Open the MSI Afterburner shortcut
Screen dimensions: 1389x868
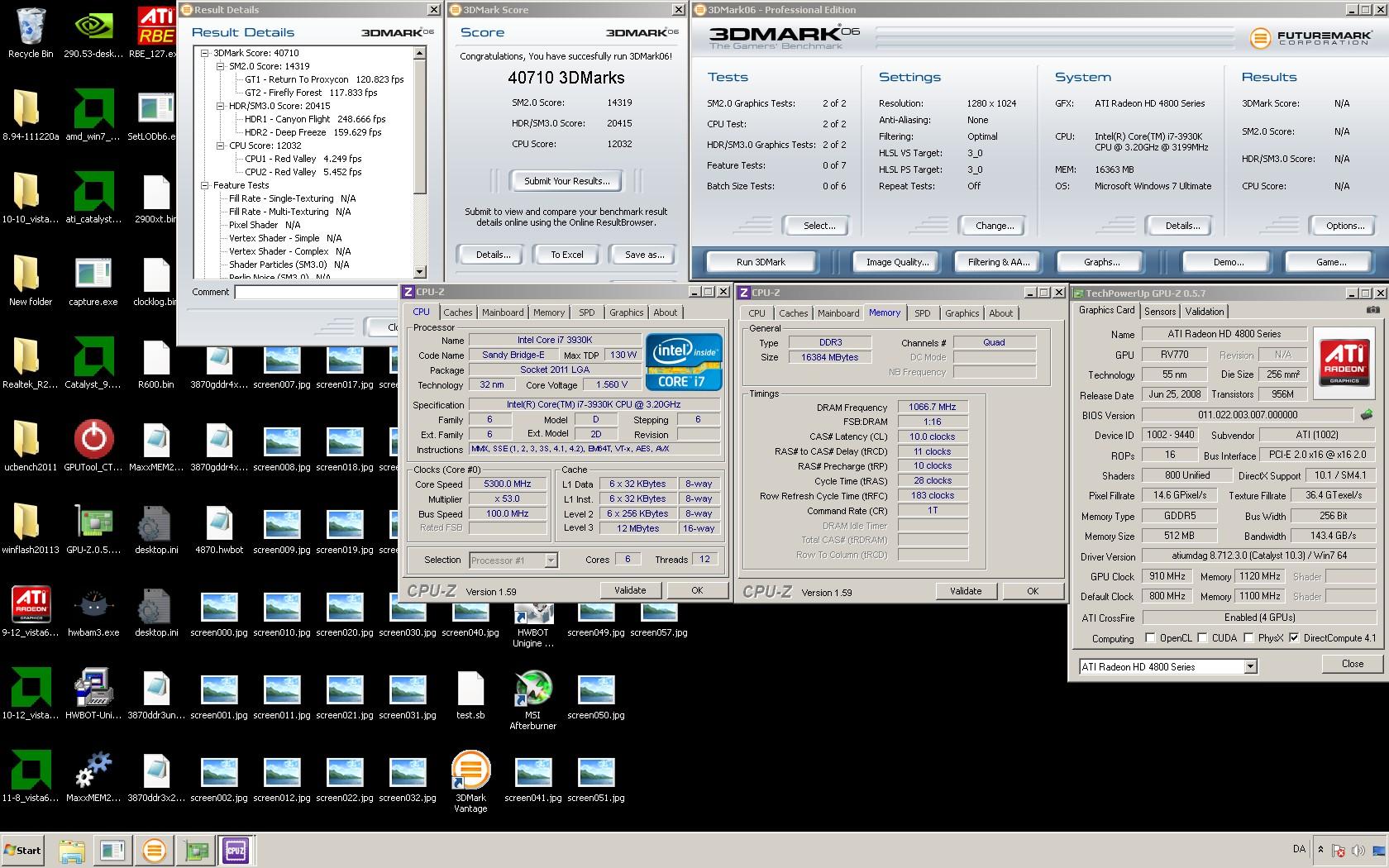[x=533, y=699]
